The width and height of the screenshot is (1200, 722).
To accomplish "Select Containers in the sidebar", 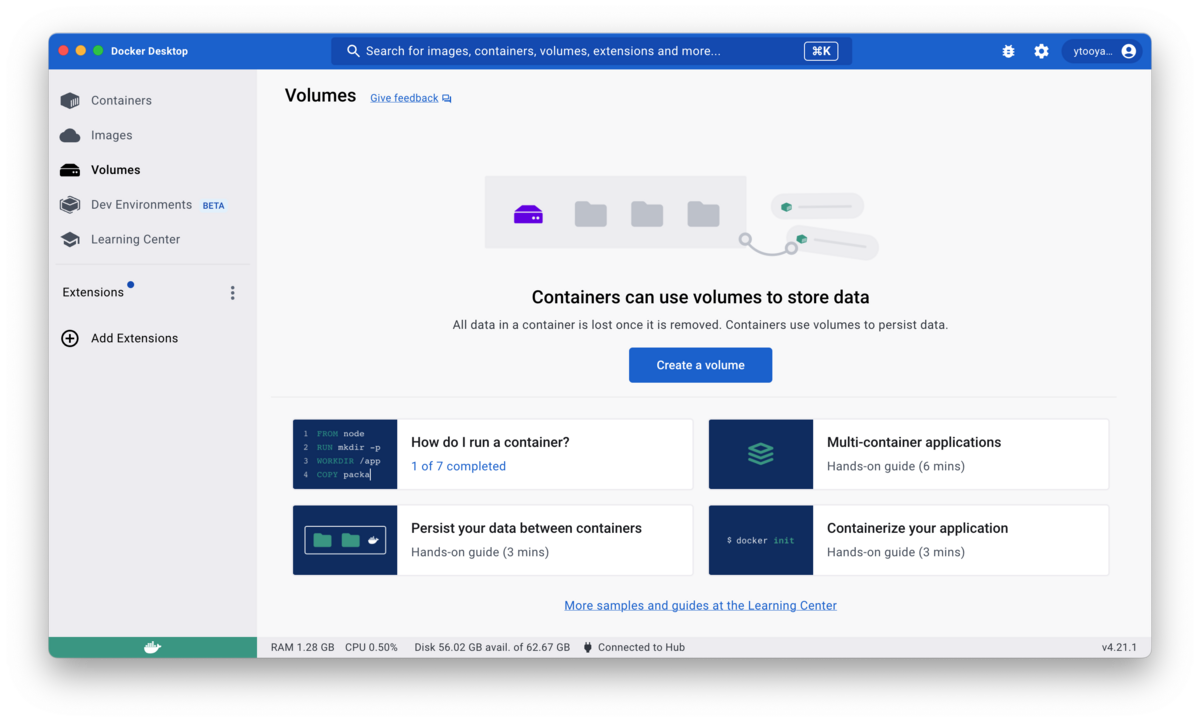I will (x=153, y=101).
